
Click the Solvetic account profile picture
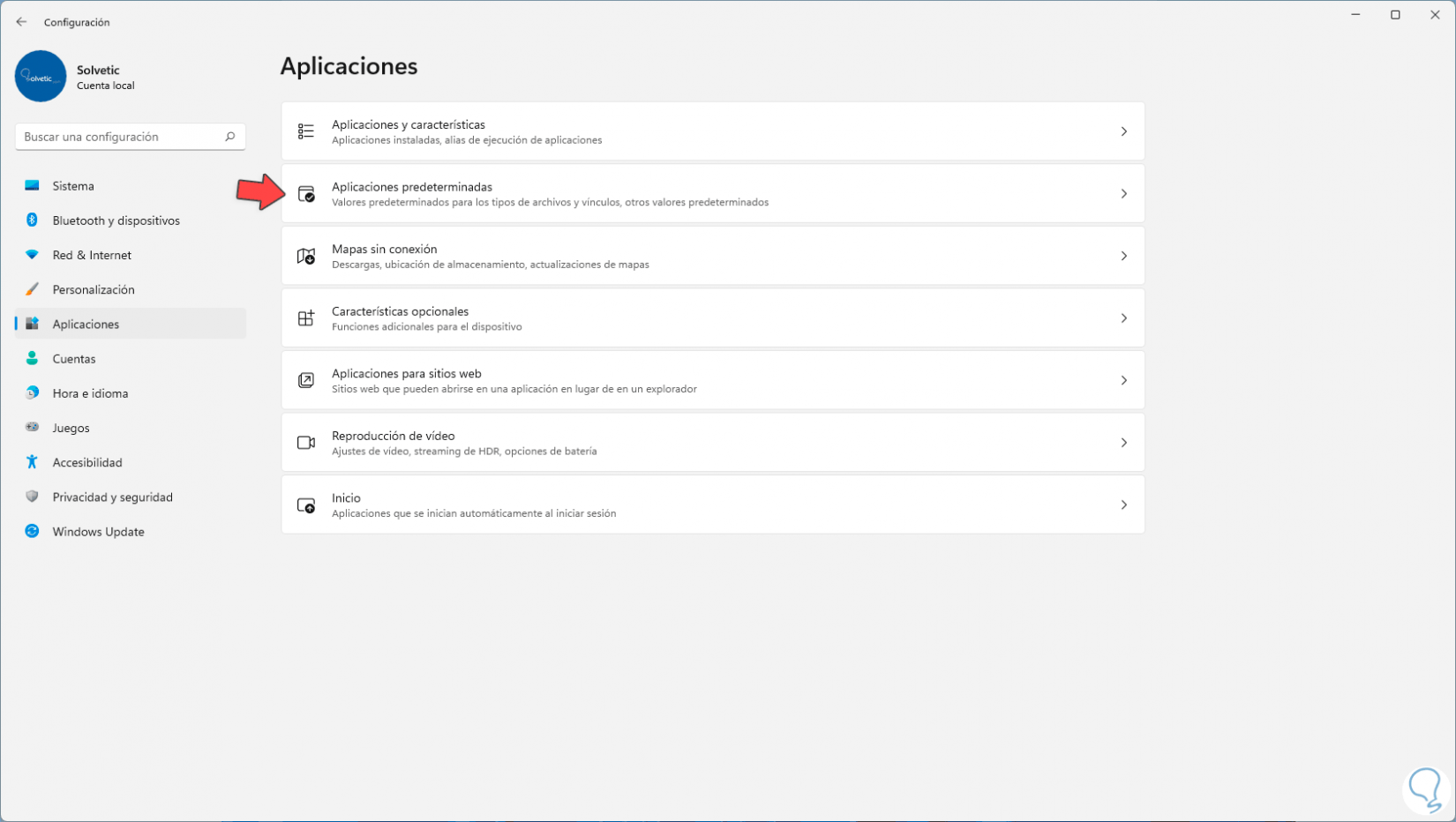[41, 77]
